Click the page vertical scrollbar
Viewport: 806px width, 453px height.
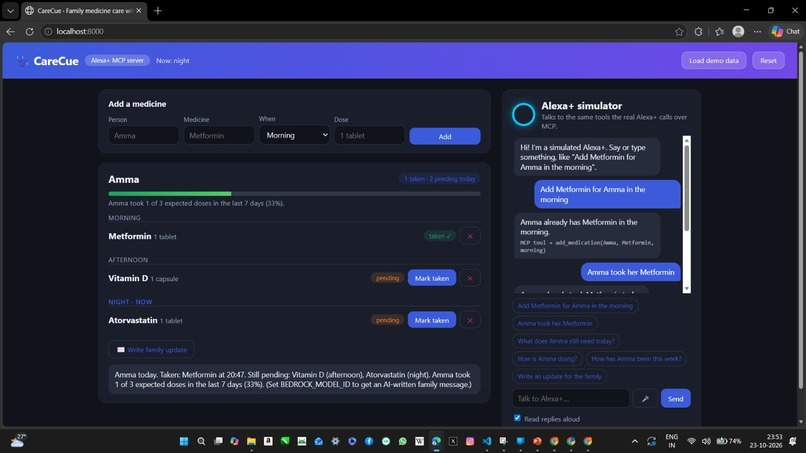pyautogui.click(x=801, y=221)
